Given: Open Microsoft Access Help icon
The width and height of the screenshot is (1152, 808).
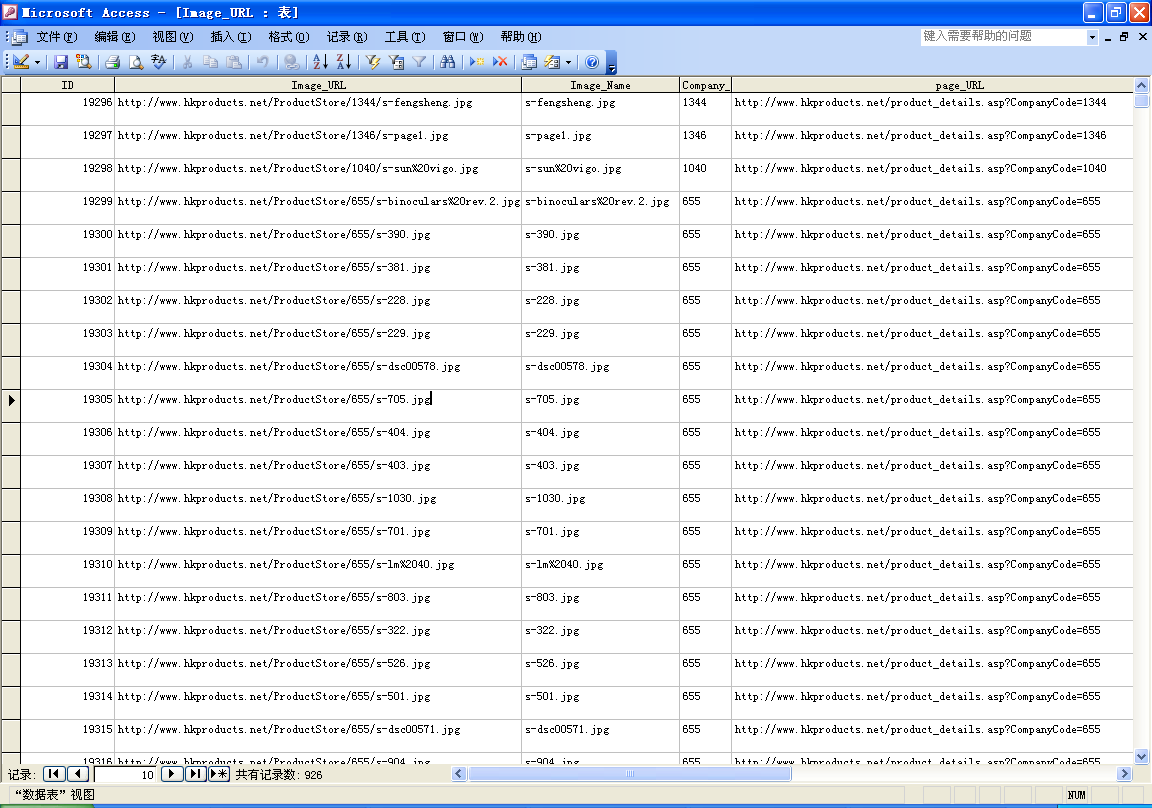Looking at the screenshot, I should coord(591,62).
